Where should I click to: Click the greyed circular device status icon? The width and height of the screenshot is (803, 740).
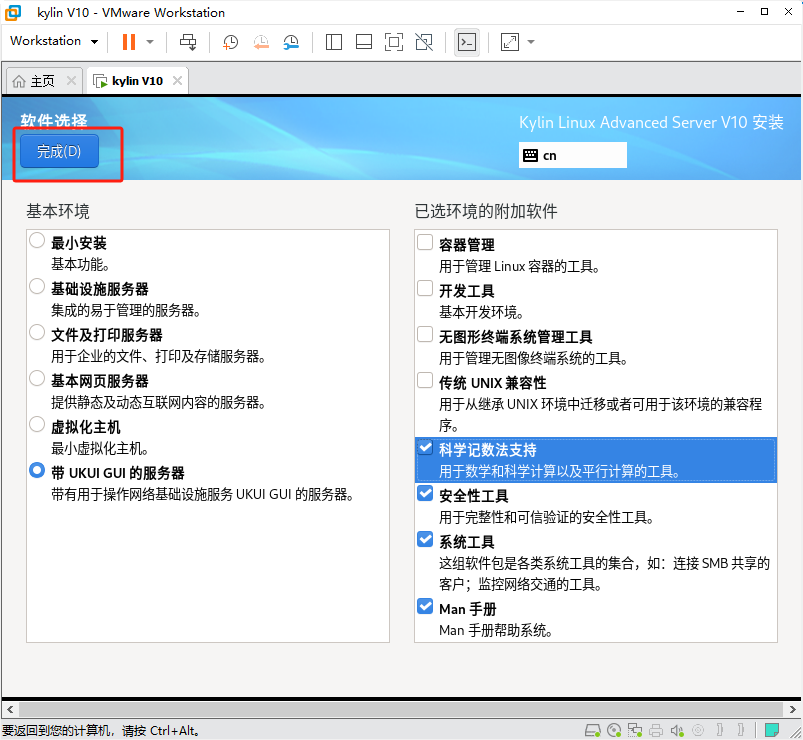coord(698,730)
